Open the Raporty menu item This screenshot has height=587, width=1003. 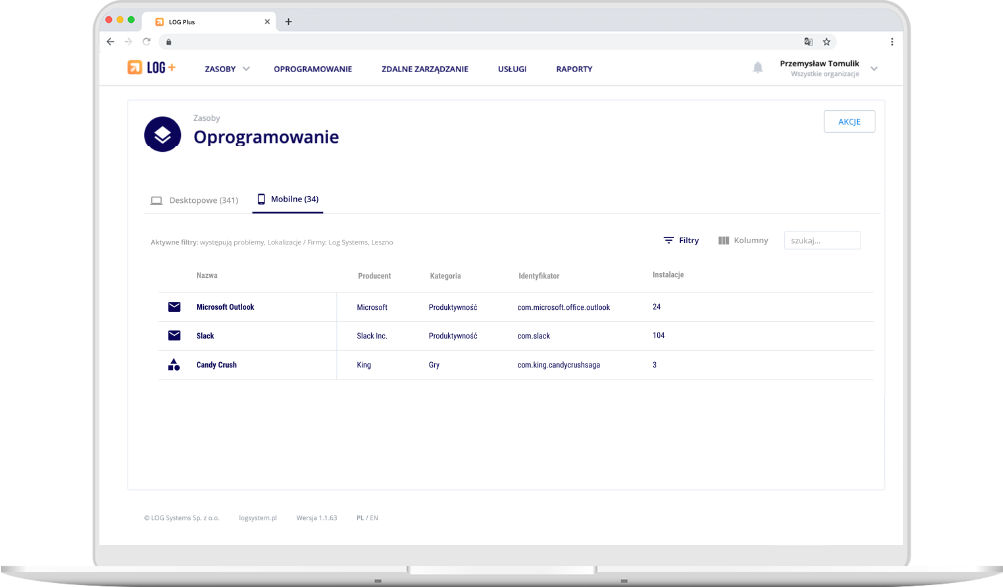point(574,69)
